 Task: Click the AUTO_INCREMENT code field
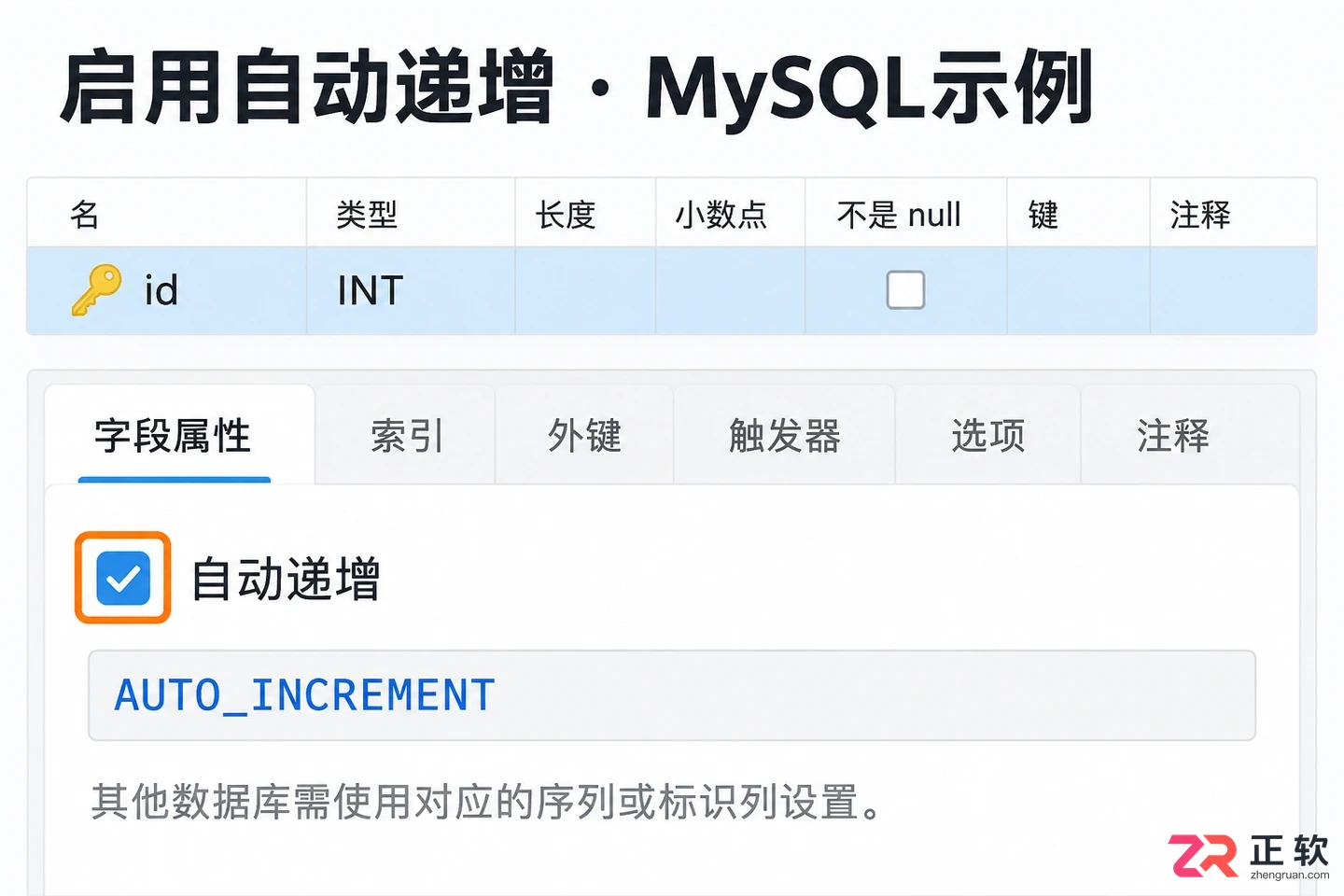(672, 695)
